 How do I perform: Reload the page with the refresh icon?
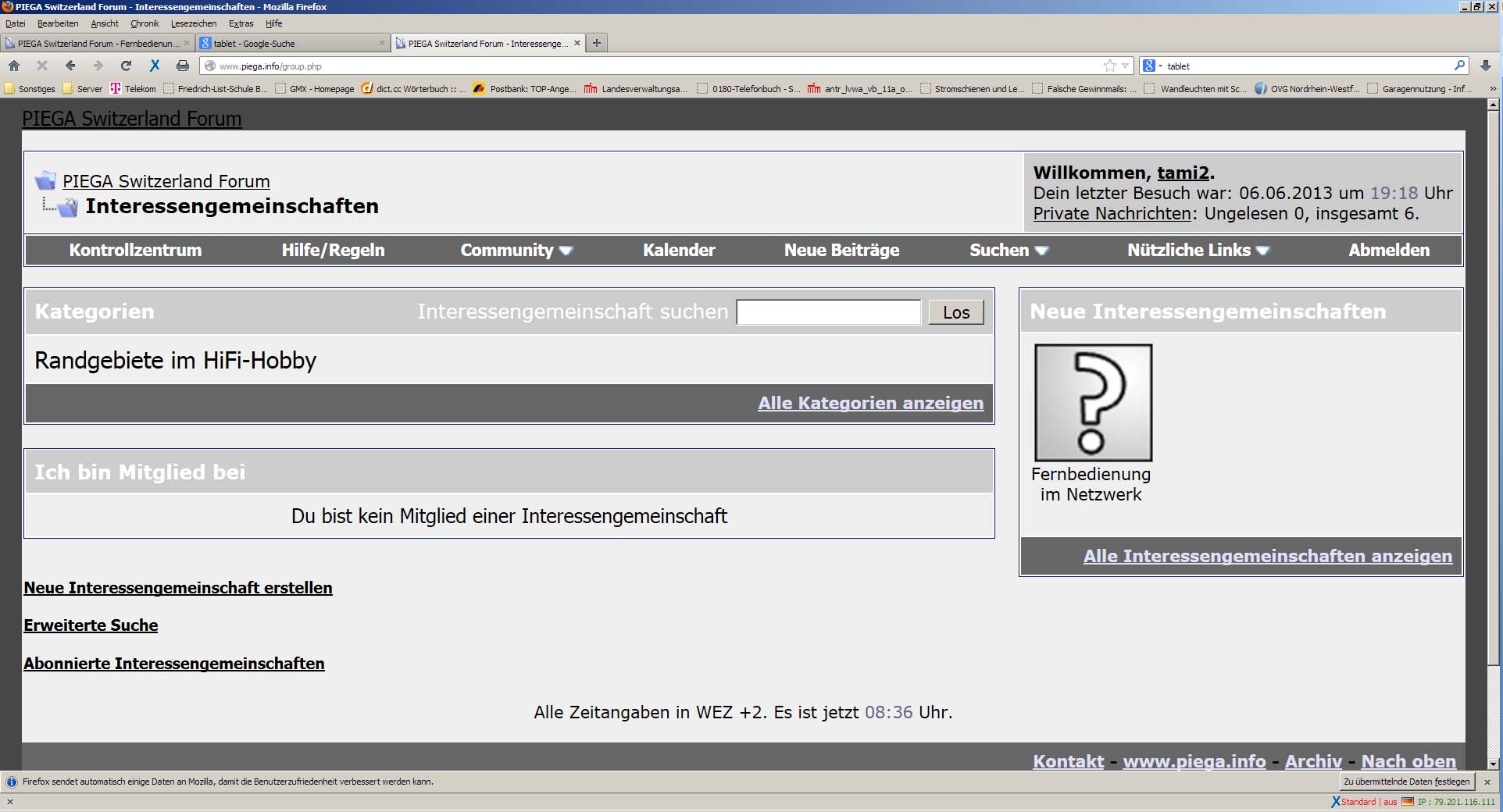[x=126, y=66]
